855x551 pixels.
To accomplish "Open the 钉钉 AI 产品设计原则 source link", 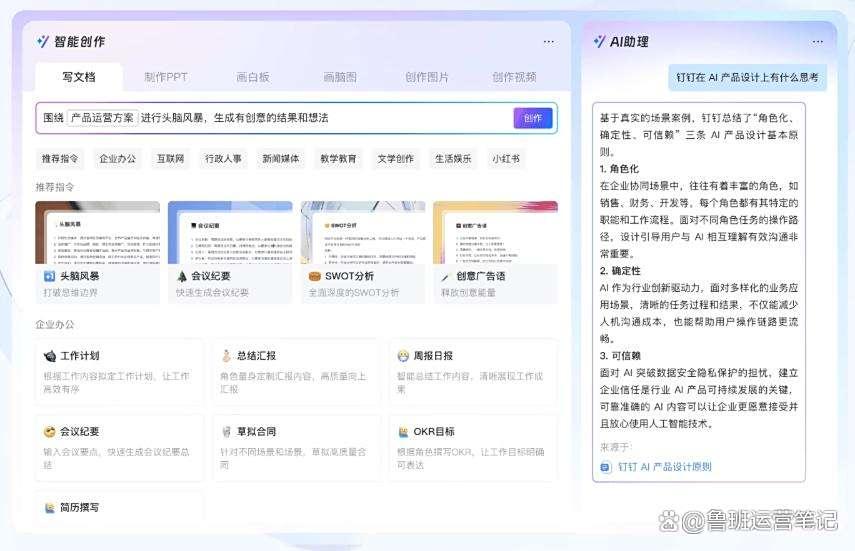I will (x=664, y=467).
